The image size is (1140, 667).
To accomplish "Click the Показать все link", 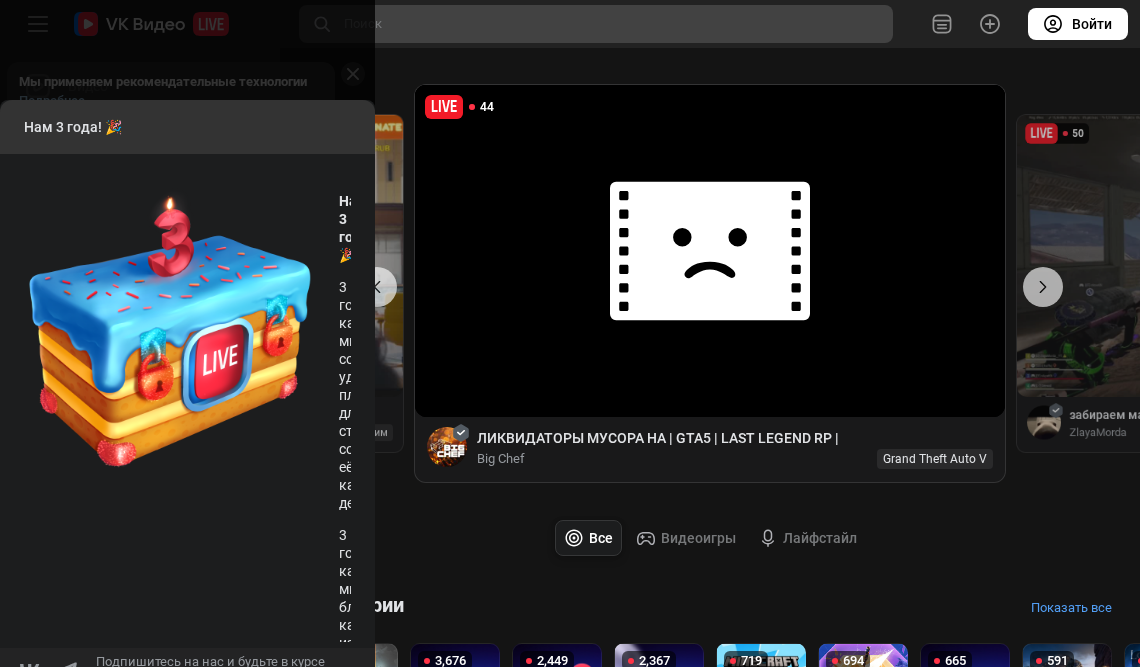I will click(x=1071, y=607).
